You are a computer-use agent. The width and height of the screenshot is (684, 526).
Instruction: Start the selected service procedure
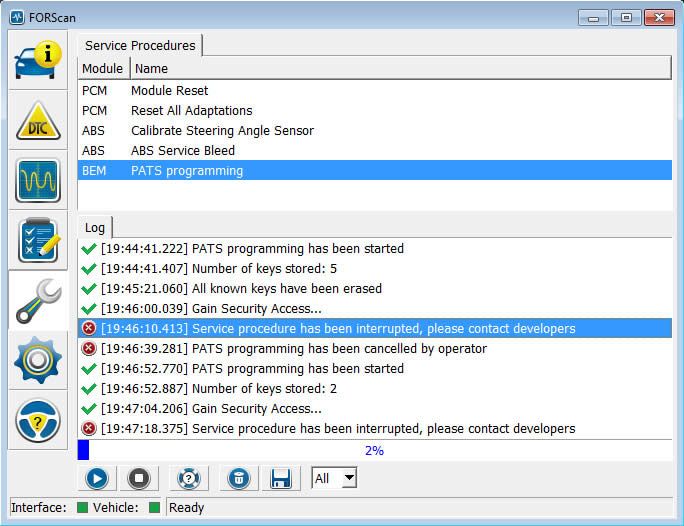tap(97, 478)
